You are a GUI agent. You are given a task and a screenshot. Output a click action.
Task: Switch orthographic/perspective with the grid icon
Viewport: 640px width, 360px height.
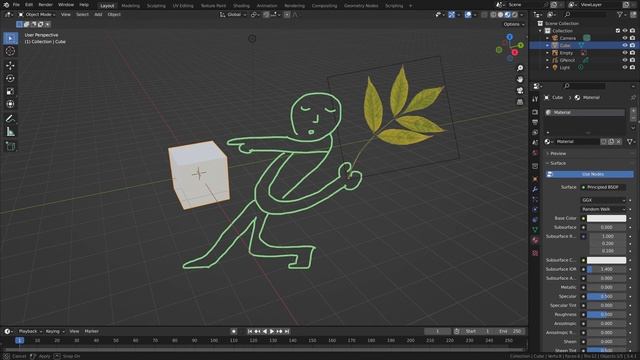click(520, 102)
